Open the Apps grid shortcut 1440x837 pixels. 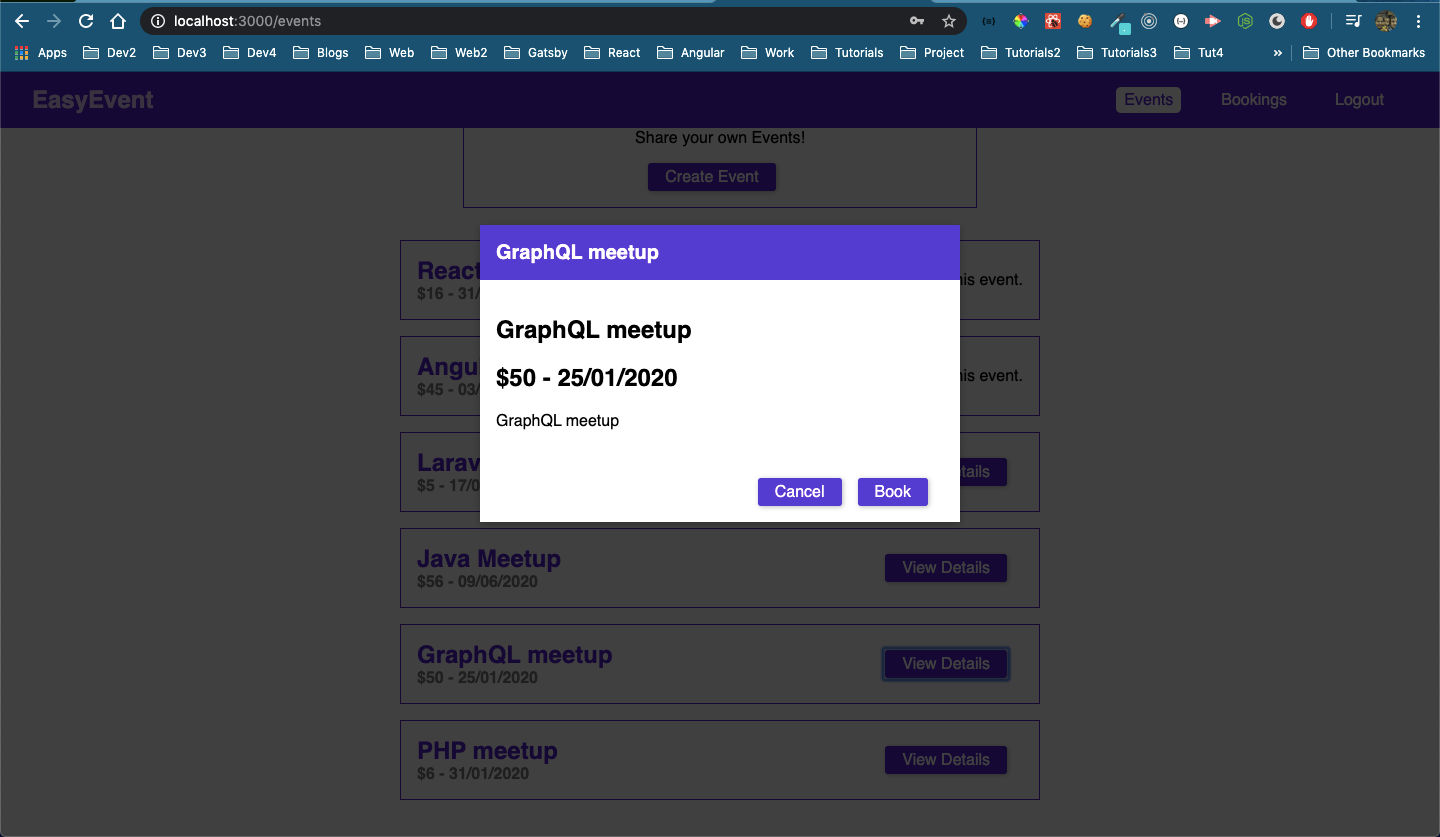[41, 53]
